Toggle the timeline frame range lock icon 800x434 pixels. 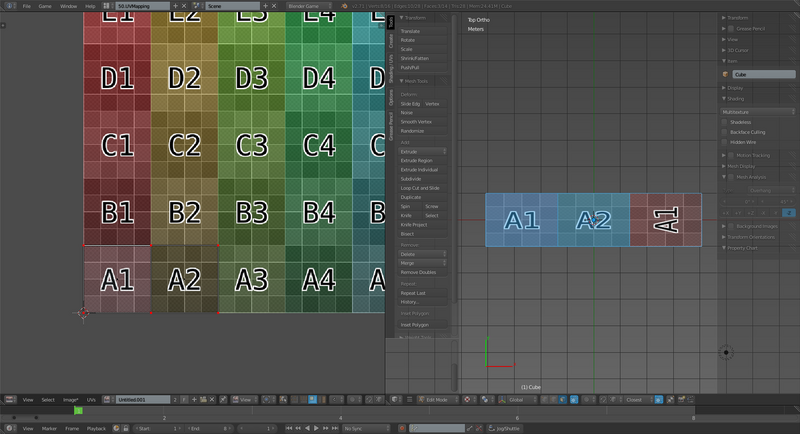[126, 428]
